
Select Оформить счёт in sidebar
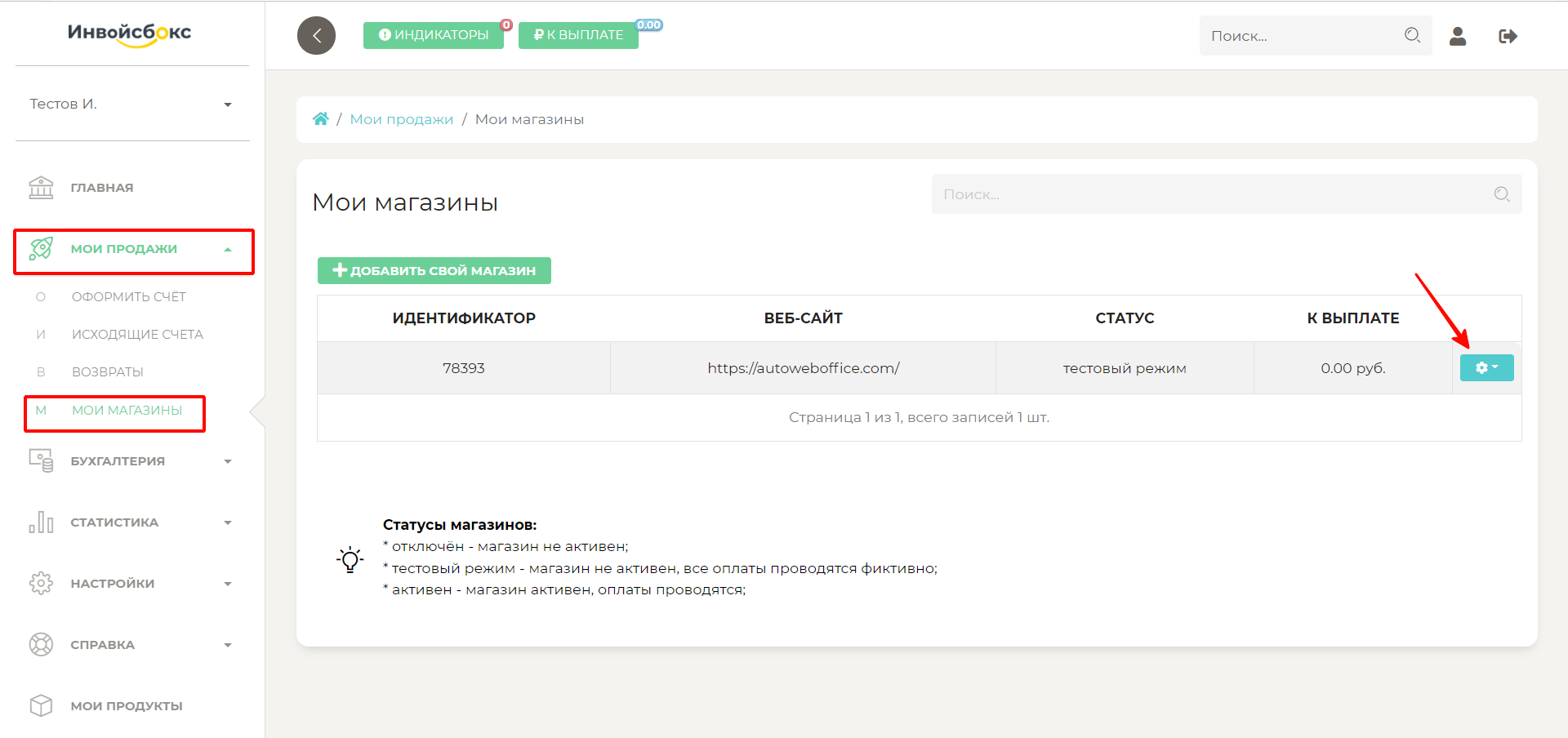[x=128, y=297]
